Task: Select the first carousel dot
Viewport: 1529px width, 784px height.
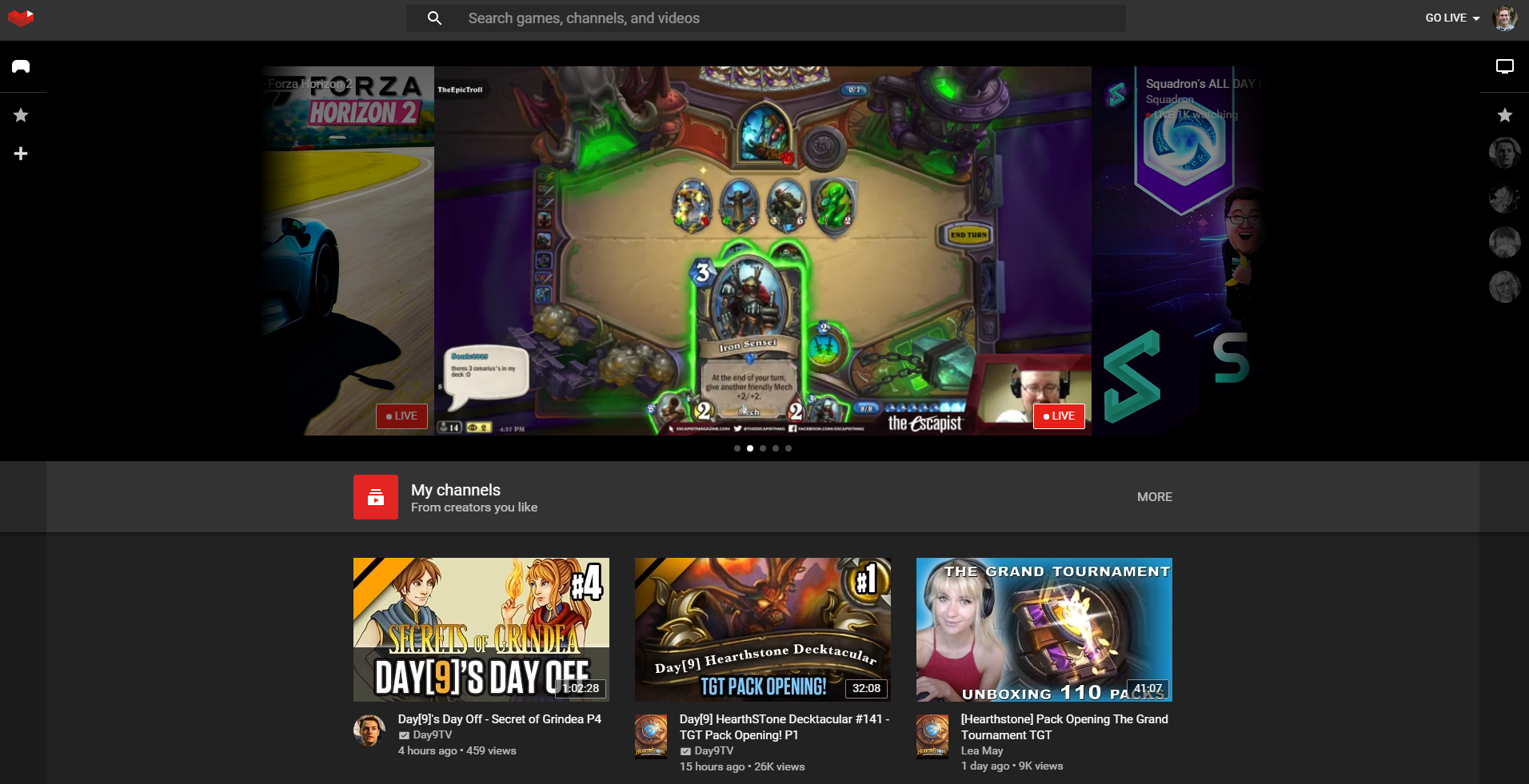Action: point(737,448)
